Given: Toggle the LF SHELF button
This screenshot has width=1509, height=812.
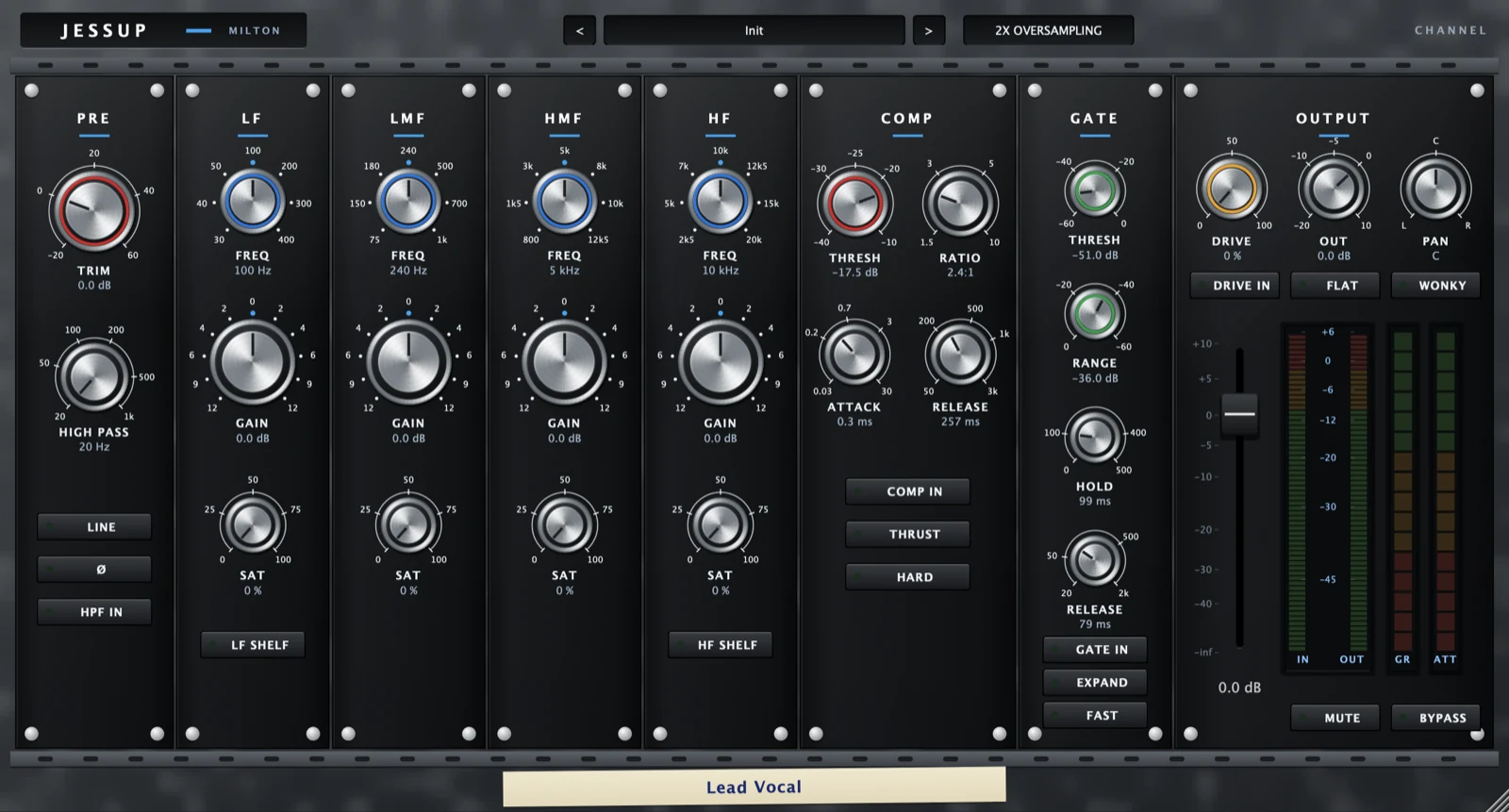Looking at the screenshot, I should pyautogui.click(x=253, y=645).
